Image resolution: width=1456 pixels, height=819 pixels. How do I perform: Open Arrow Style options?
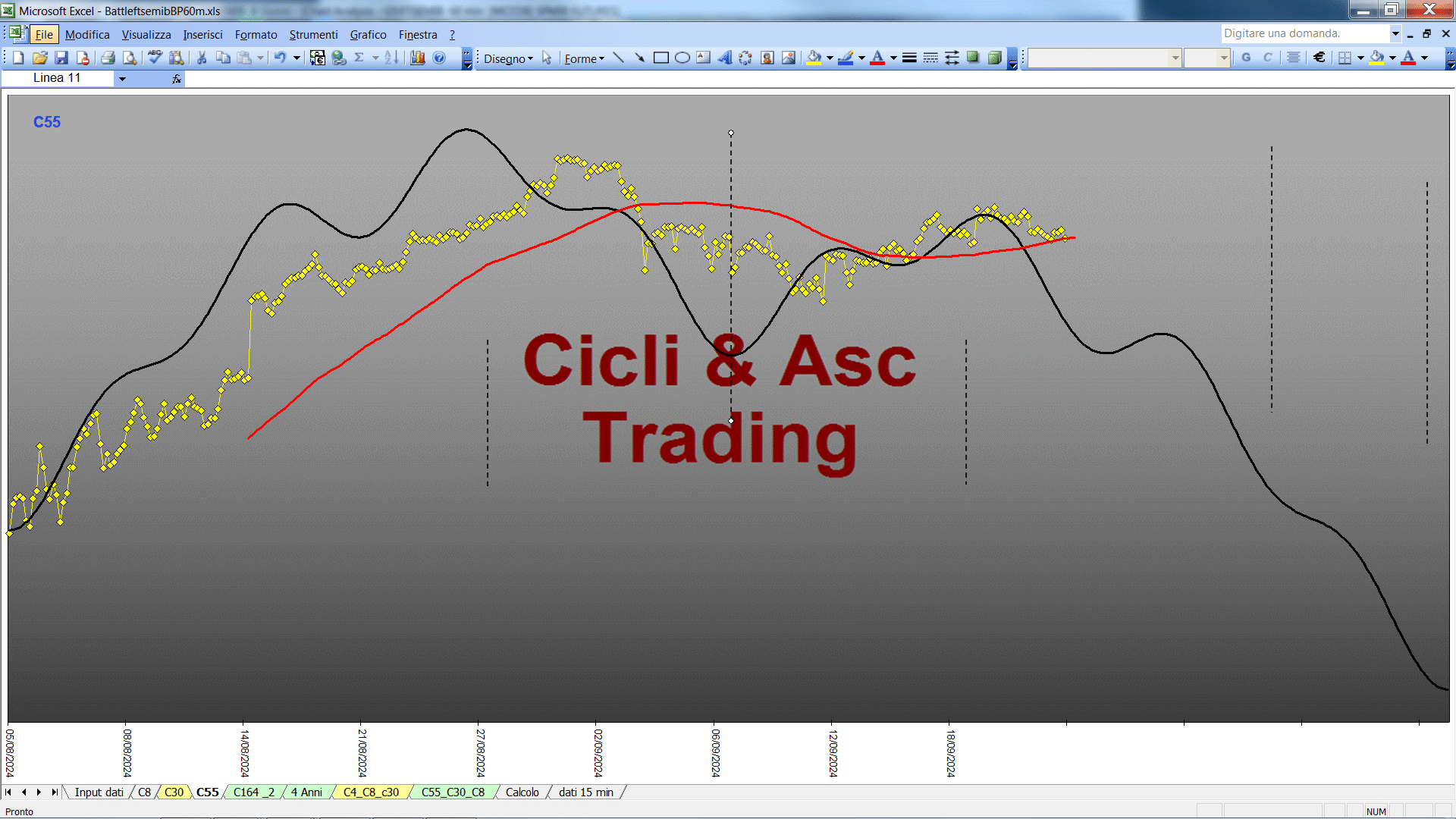[x=952, y=58]
